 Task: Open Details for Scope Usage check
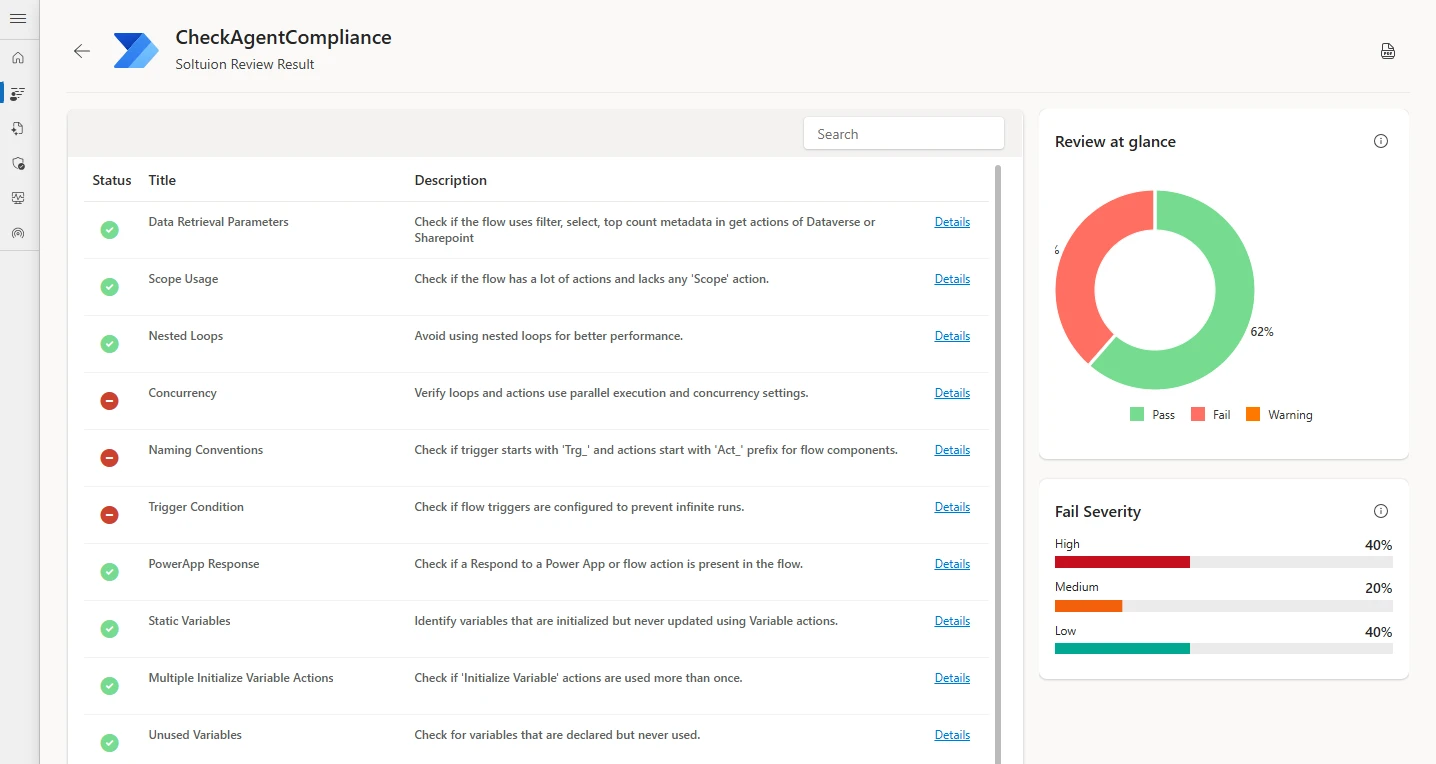(x=951, y=278)
